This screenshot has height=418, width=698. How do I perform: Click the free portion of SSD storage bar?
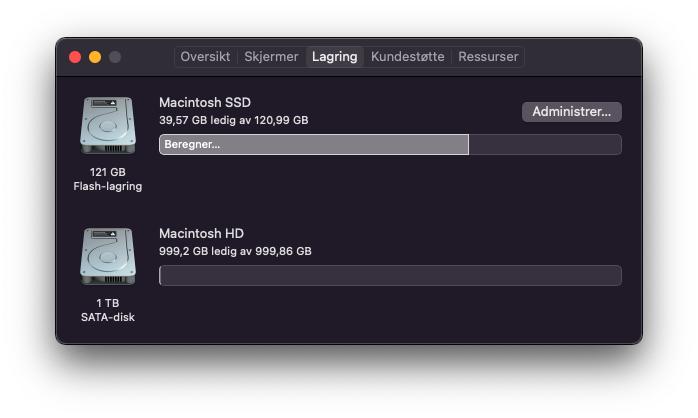click(545, 144)
